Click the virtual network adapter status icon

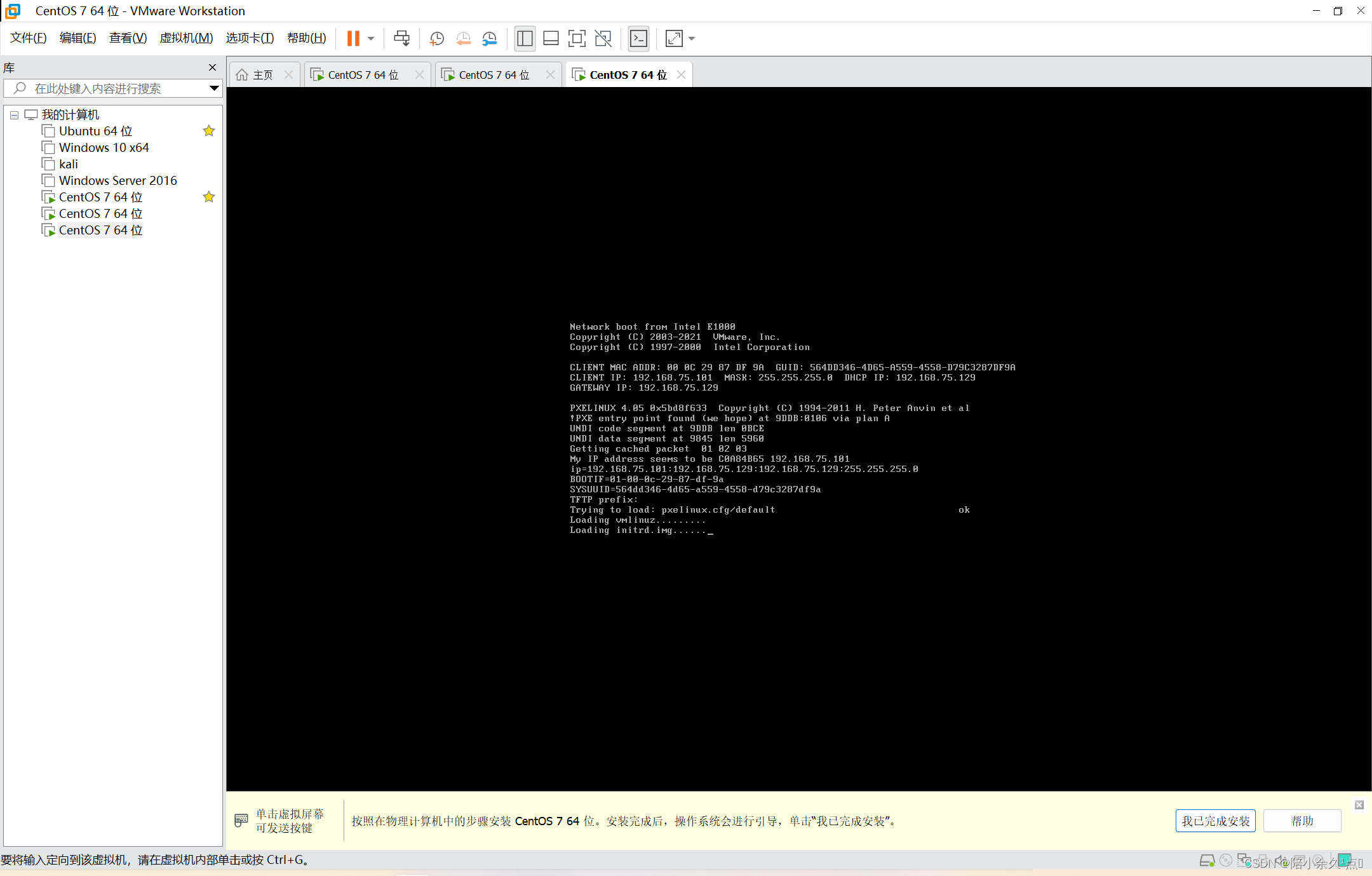click(1242, 861)
